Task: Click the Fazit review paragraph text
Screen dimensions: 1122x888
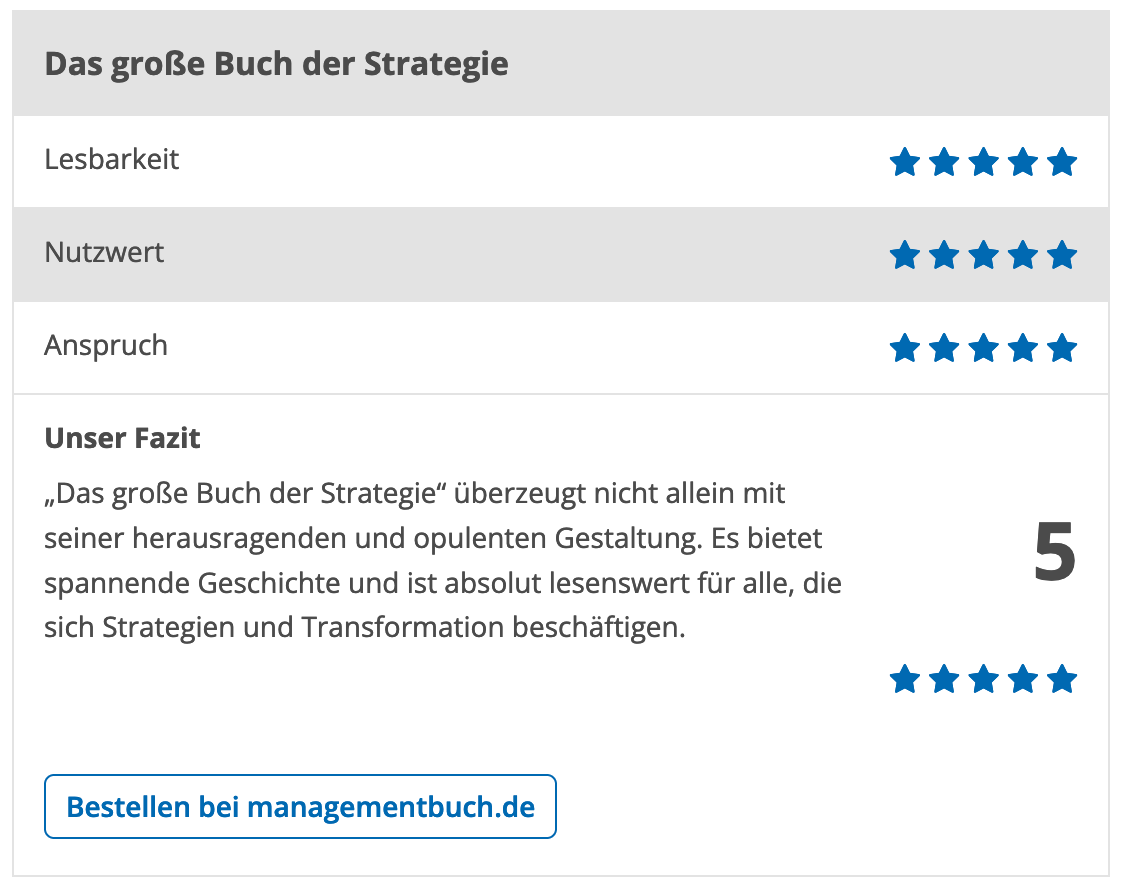Action: tap(443, 561)
